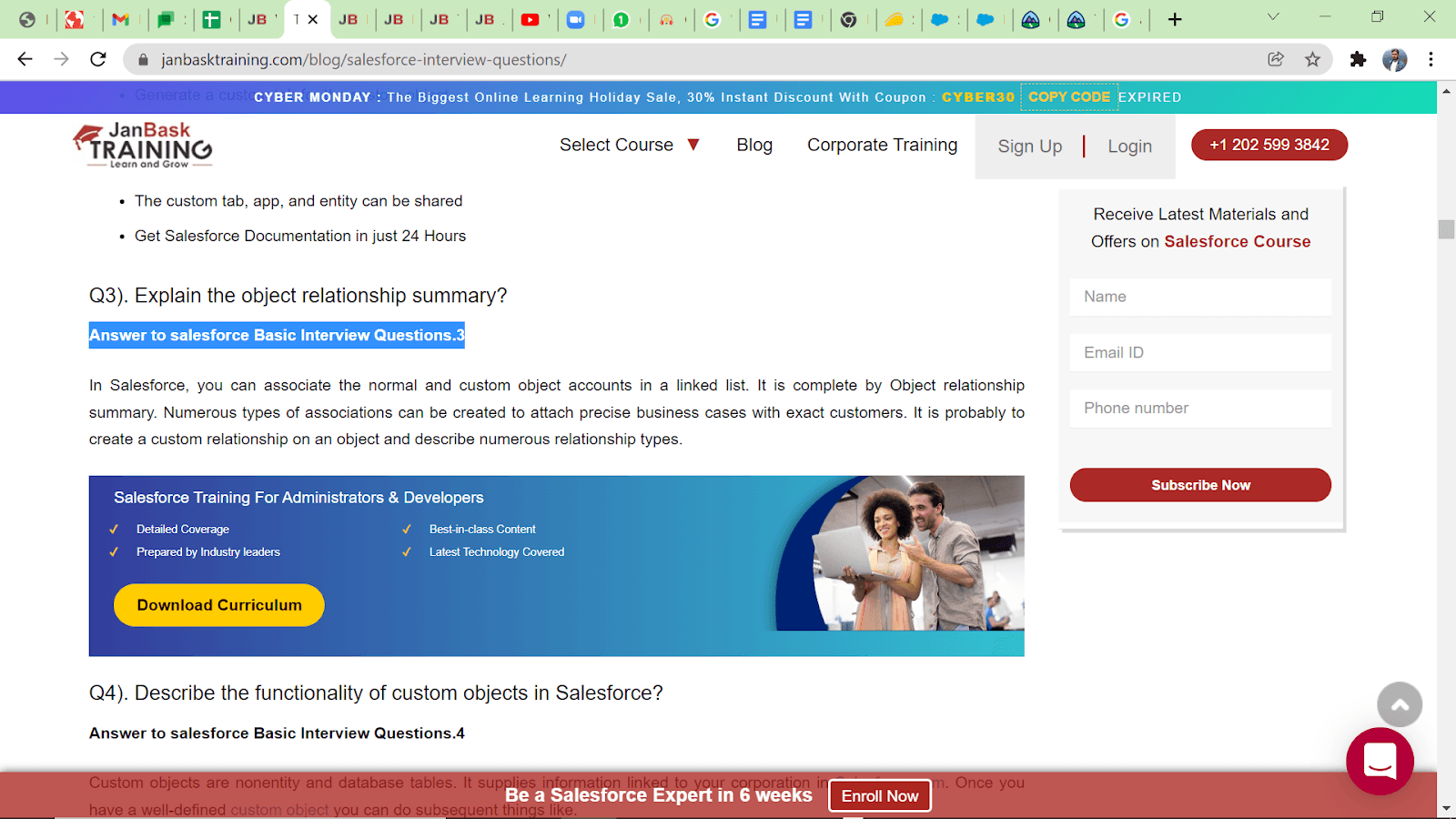1456x819 pixels.
Task: Open the Google Chat browser tab
Action: tap(166, 19)
